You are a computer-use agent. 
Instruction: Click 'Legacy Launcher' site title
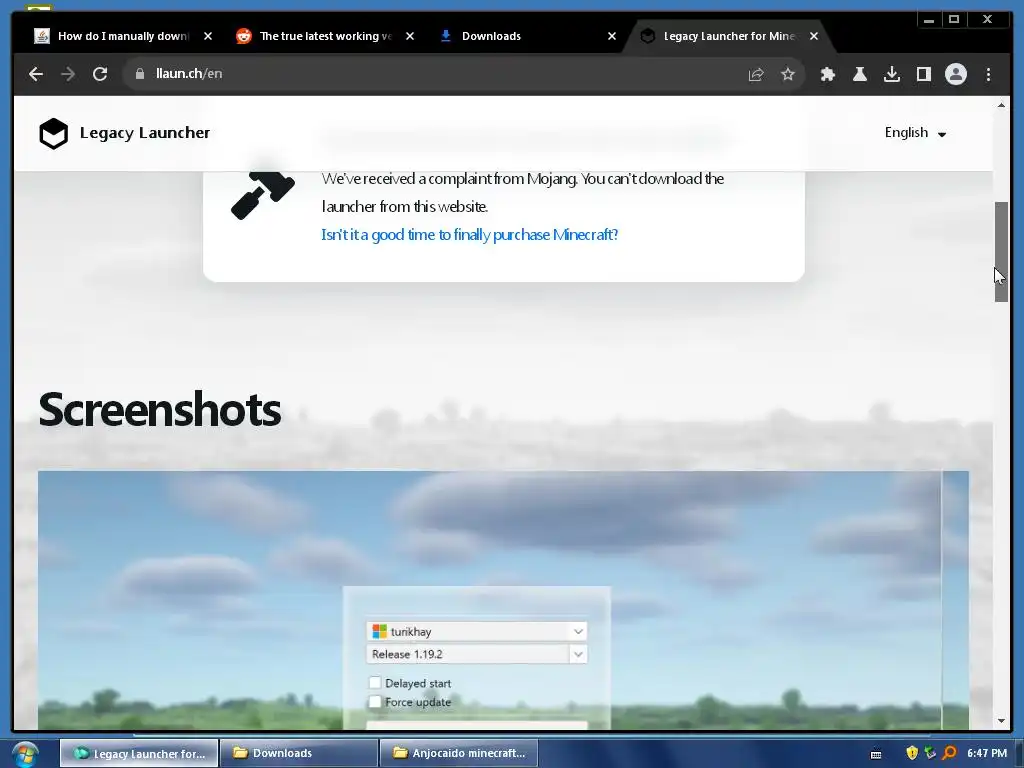tap(145, 133)
